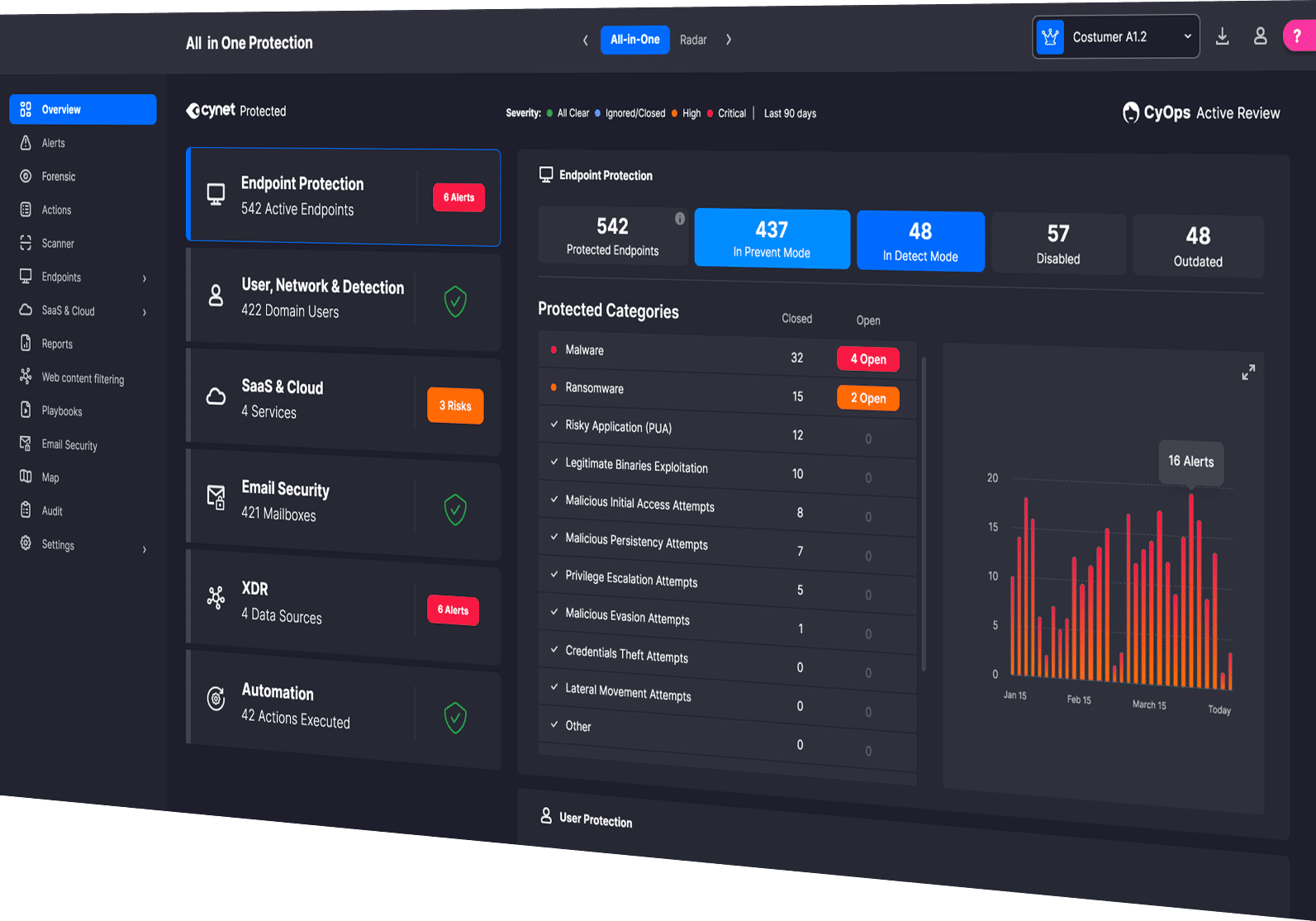Select the 437 In Prevent Mode tile
The height and width of the screenshot is (921, 1316).
tap(772, 239)
